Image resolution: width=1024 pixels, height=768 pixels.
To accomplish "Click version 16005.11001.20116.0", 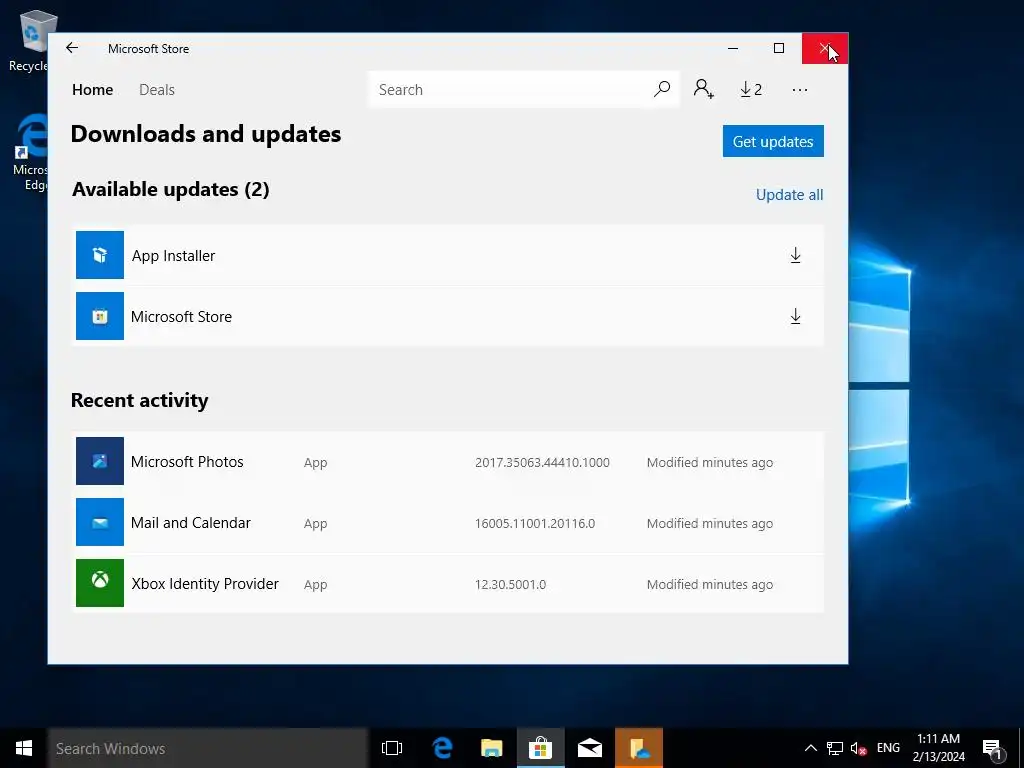I will point(535,523).
